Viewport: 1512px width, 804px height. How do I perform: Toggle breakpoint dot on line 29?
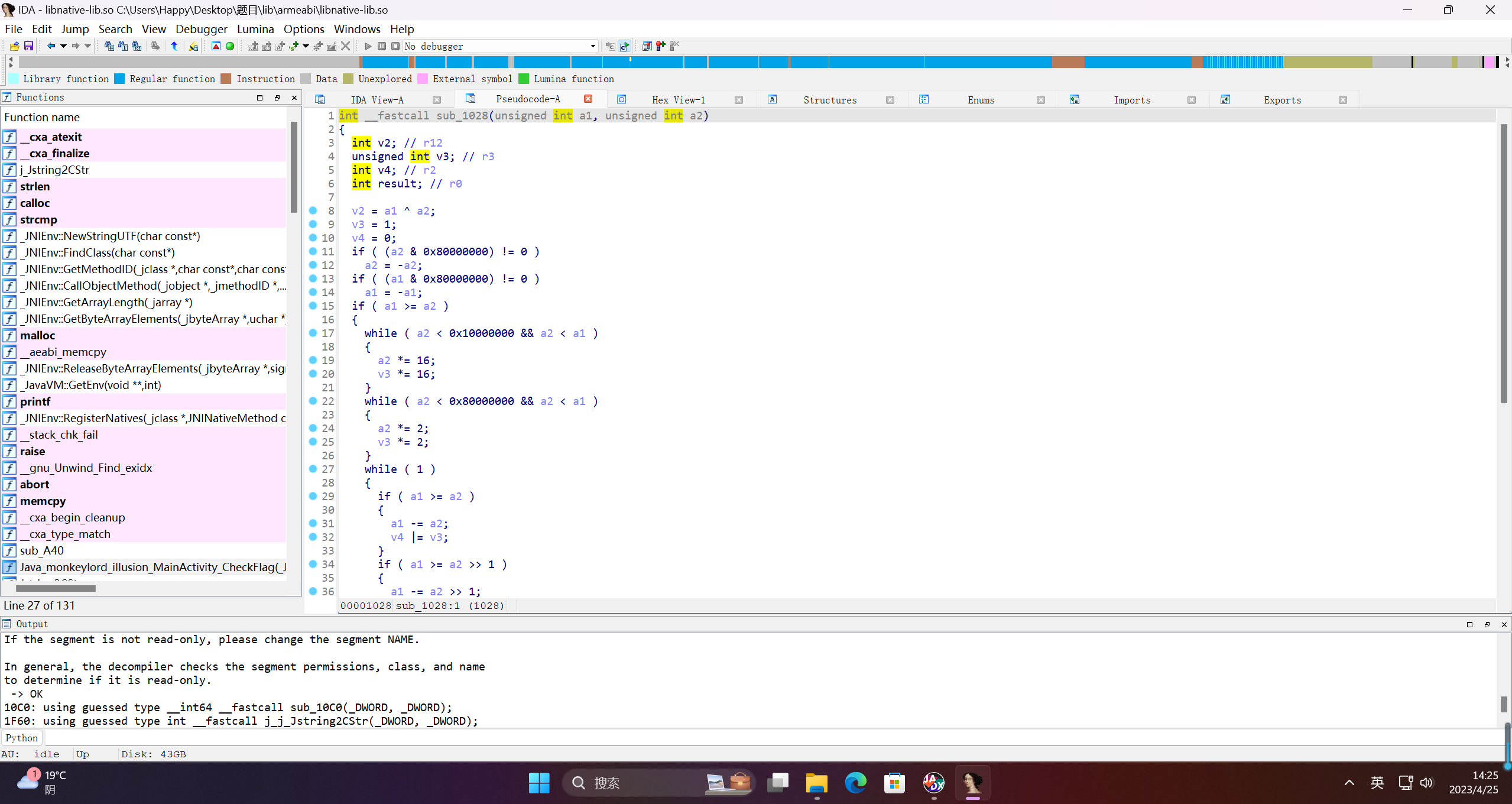coord(313,496)
